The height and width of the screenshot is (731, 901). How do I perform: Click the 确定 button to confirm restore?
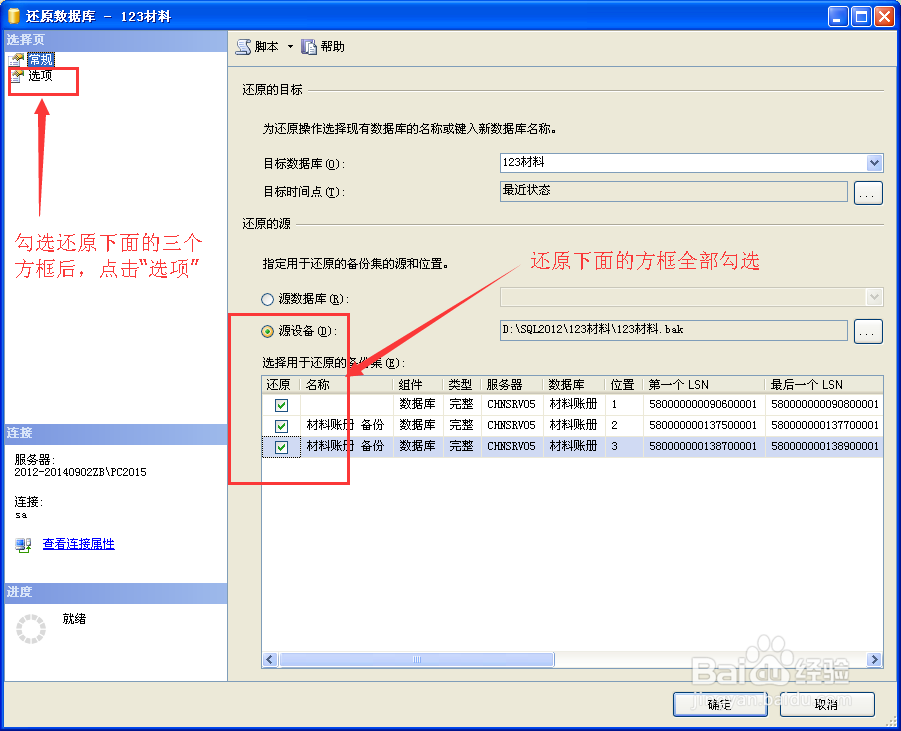pyautogui.click(x=719, y=704)
